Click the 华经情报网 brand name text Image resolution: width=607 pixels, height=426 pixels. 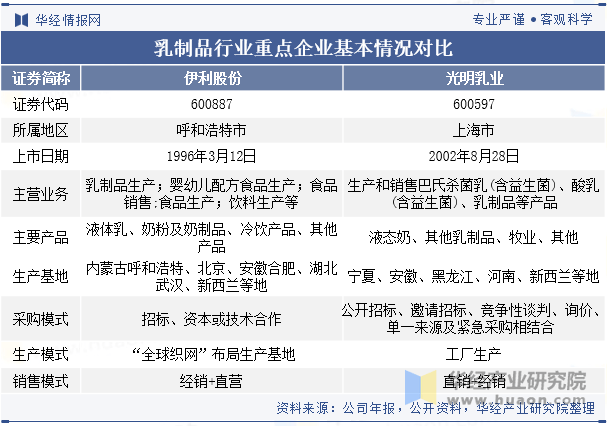pyautogui.click(x=68, y=20)
